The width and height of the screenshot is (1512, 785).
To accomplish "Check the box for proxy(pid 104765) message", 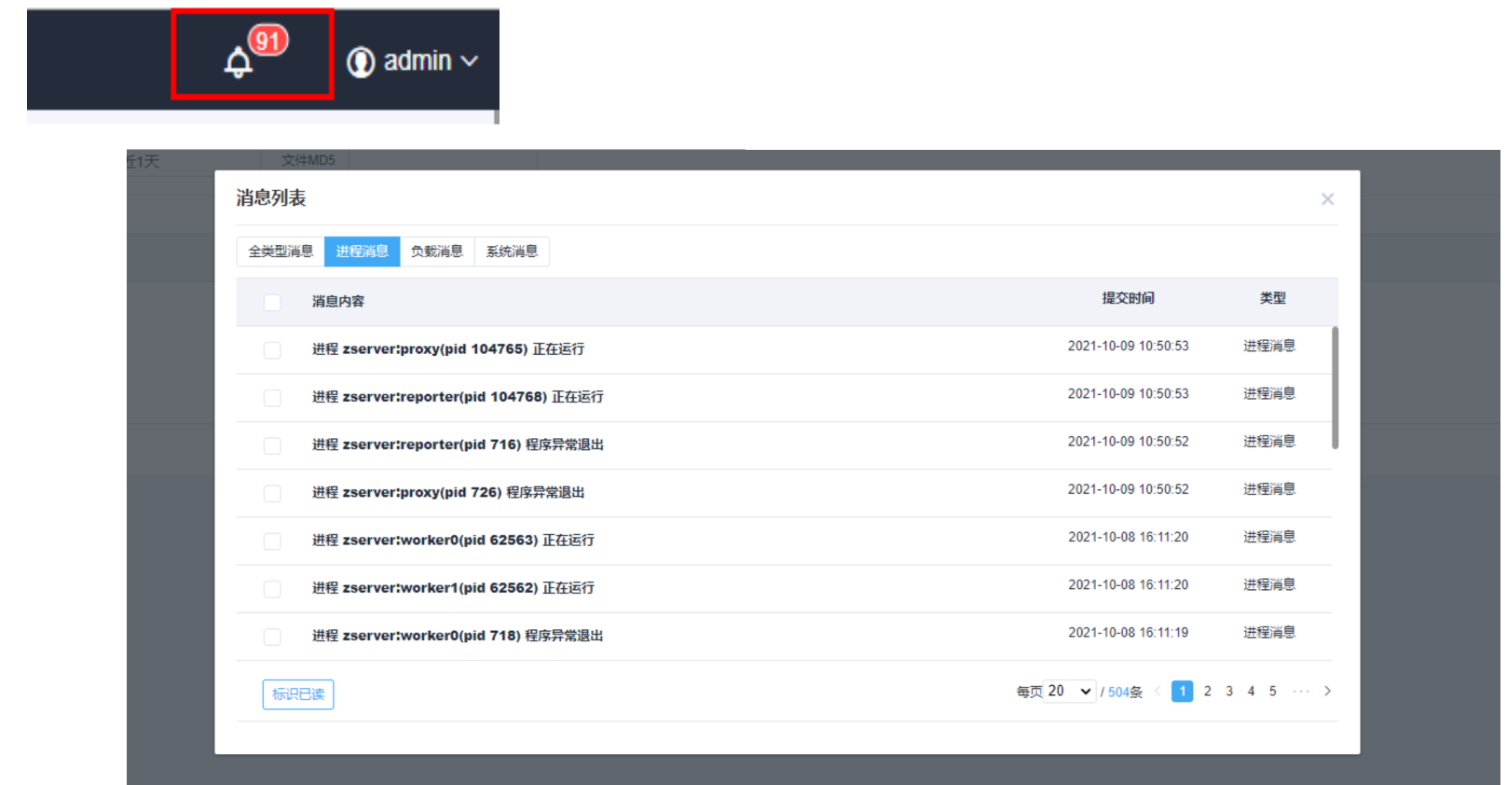I will (x=272, y=350).
